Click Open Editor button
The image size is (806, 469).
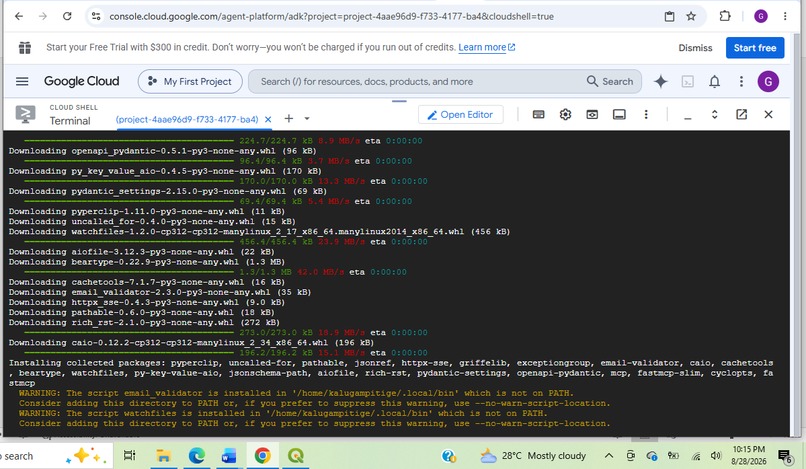[x=461, y=115]
